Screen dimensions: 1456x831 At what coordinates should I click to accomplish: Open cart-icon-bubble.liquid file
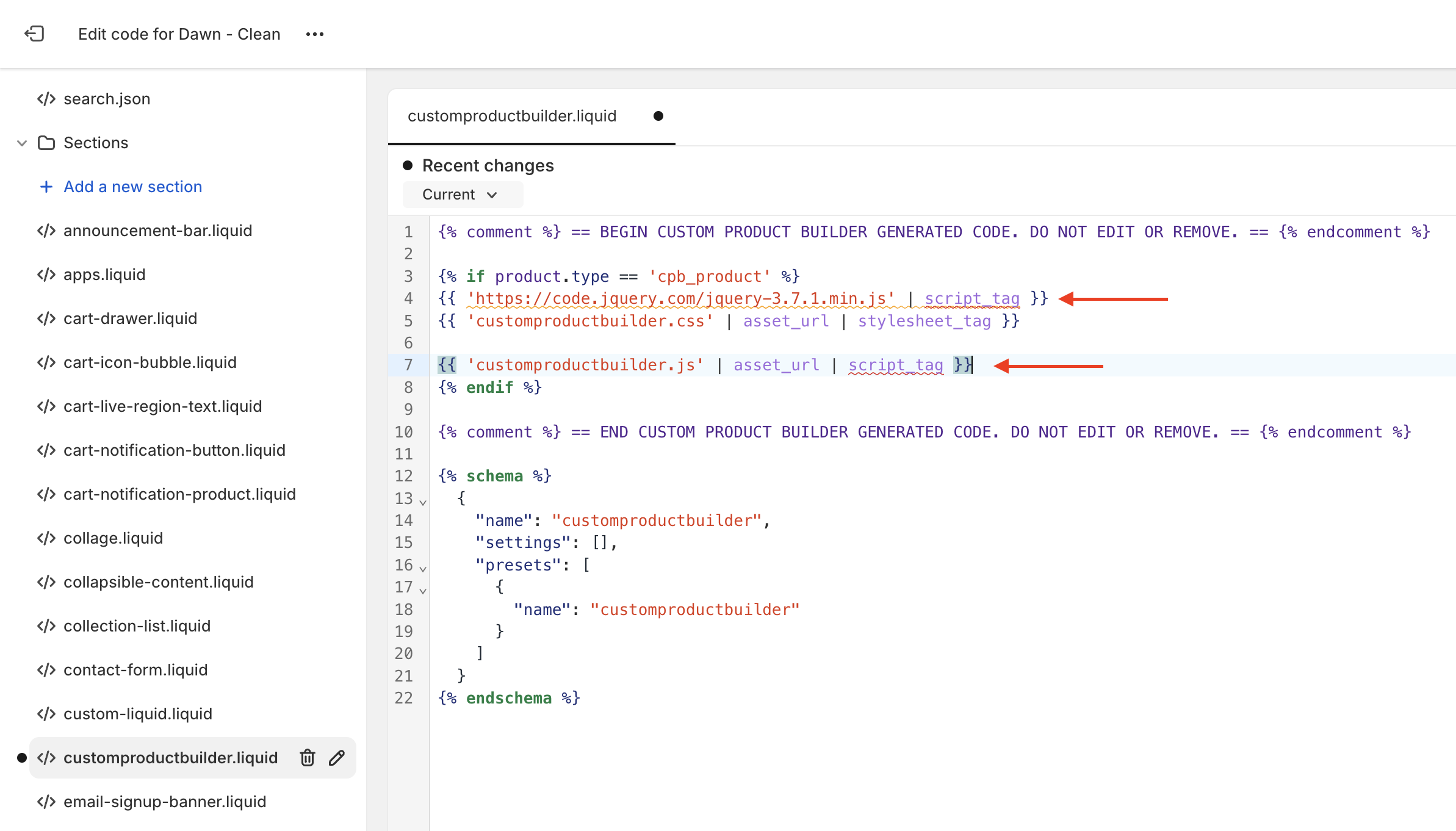click(x=150, y=362)
